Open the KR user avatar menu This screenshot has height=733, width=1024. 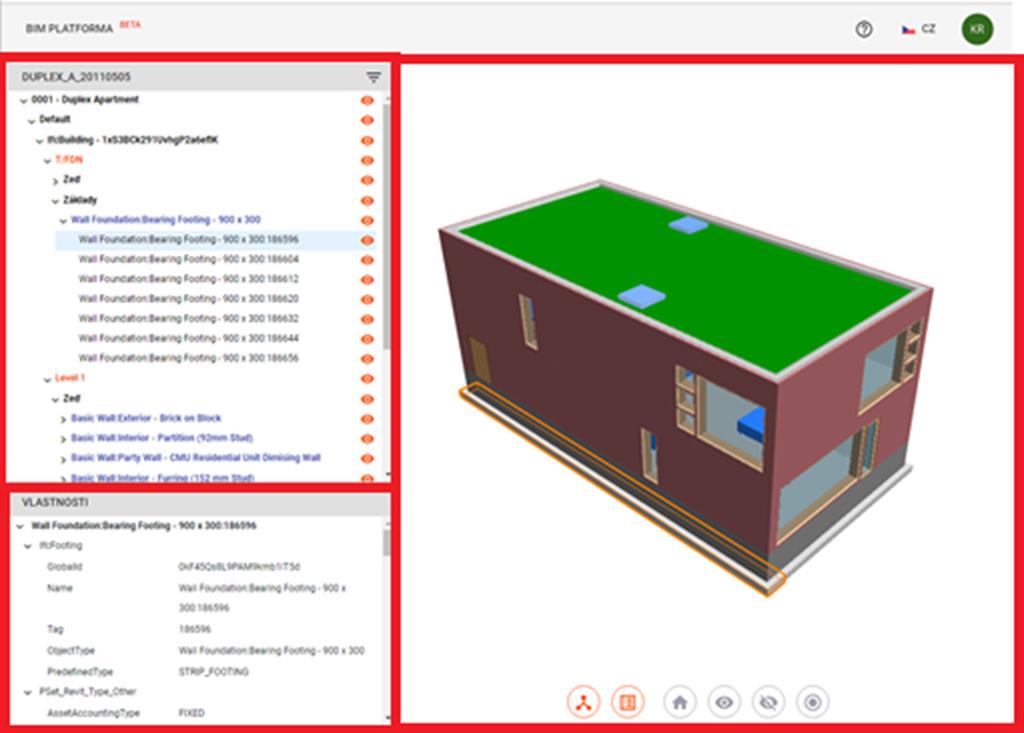coord(977,29)
